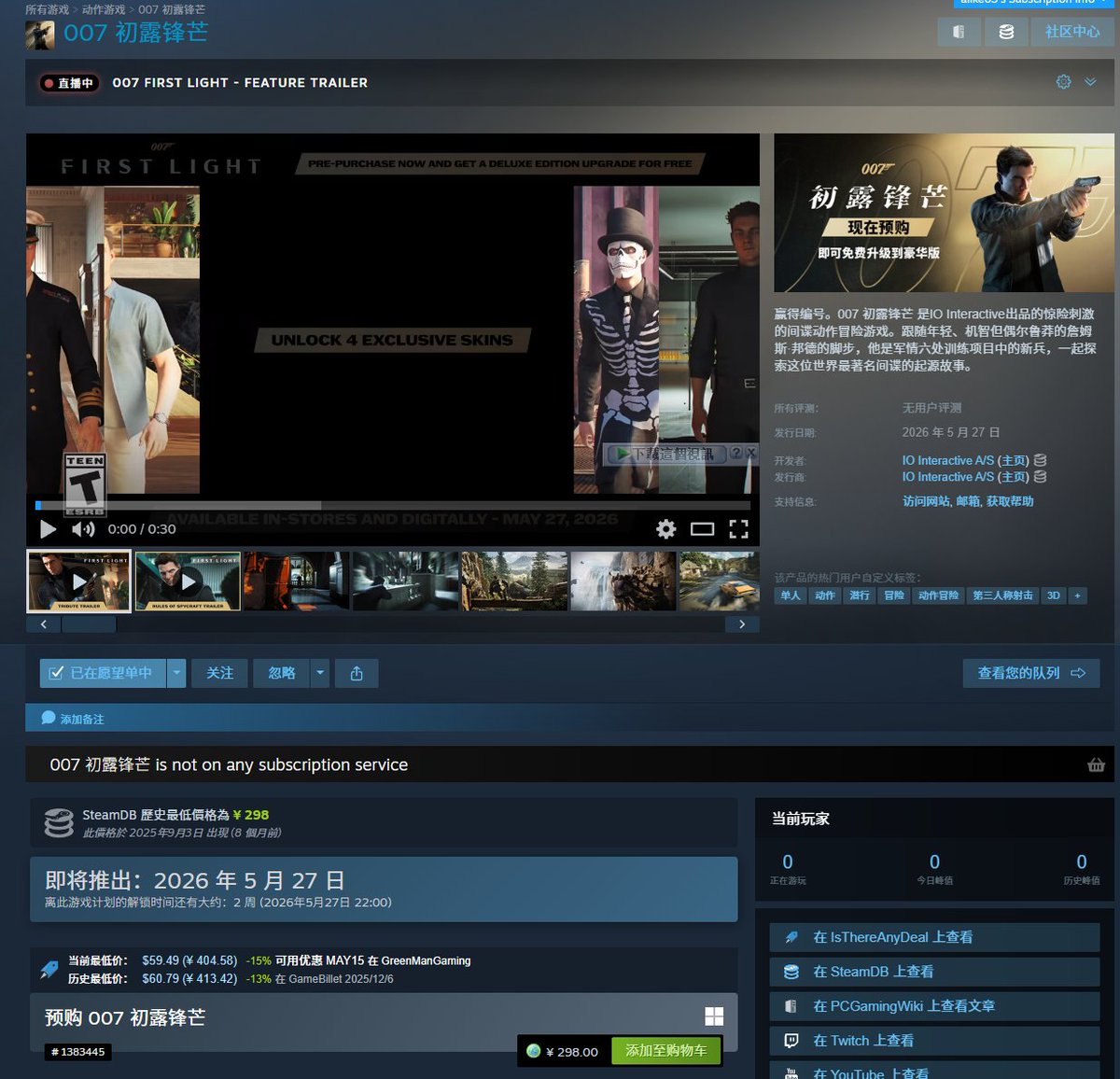Open the publisher's 主页 link

[1014, 477]
